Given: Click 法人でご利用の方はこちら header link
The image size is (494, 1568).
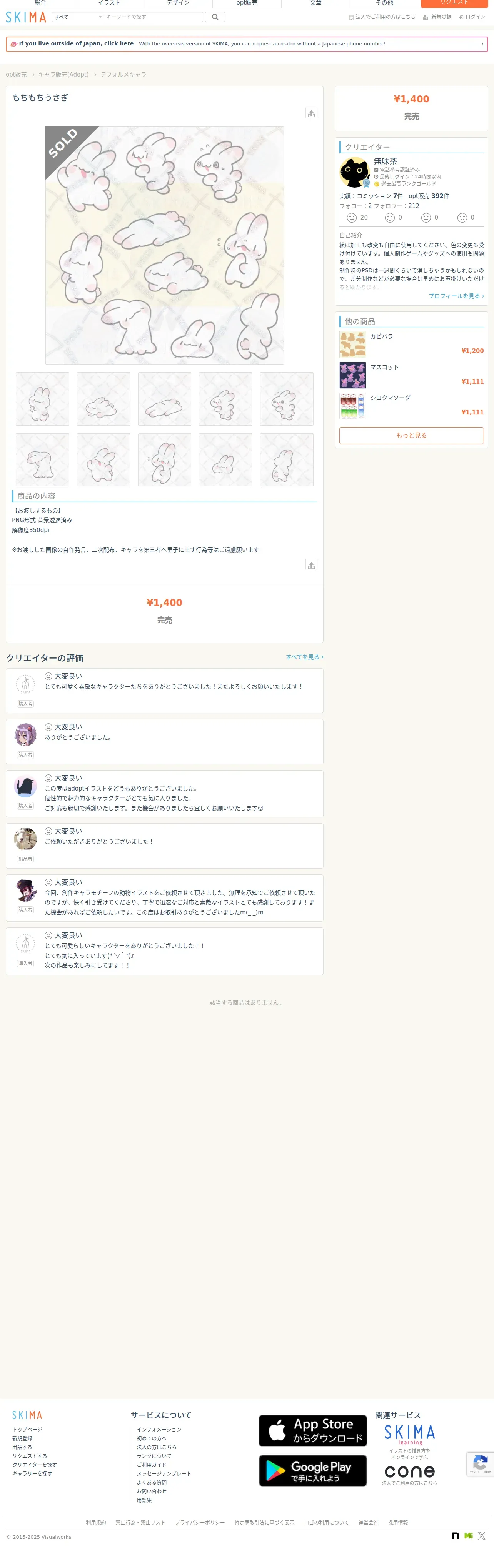Looking at the screenshot, I should [x=382, y=17].
